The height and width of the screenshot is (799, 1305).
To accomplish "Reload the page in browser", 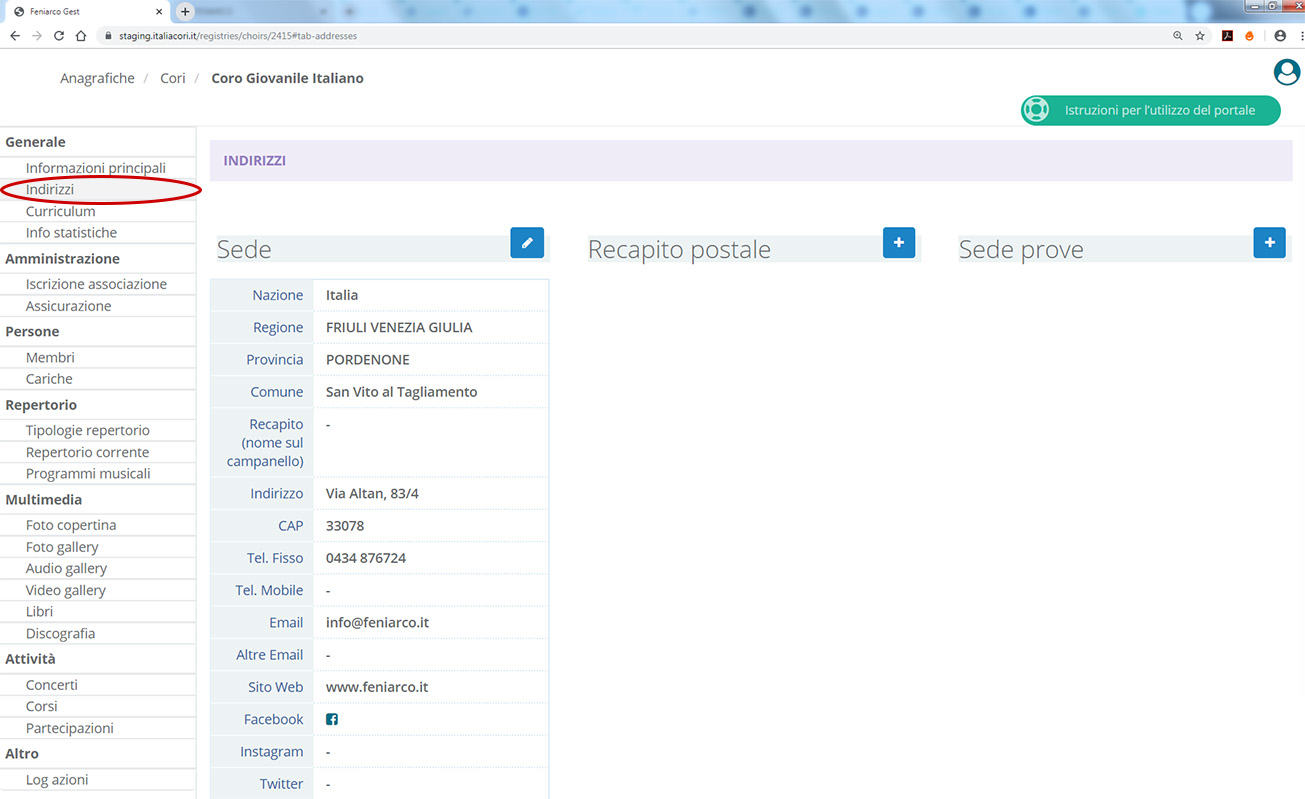I will point(59,36).
